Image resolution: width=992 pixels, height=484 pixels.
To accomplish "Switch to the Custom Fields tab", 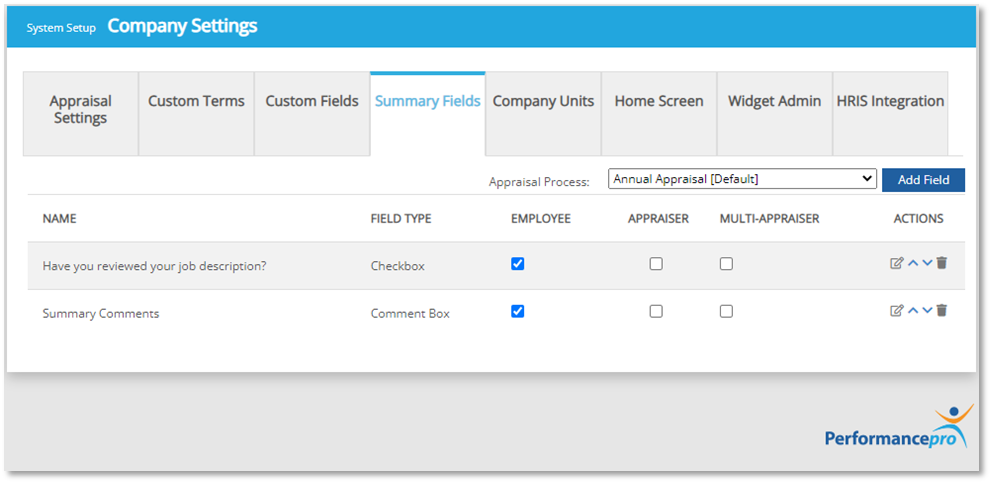I will pos(312,101).
